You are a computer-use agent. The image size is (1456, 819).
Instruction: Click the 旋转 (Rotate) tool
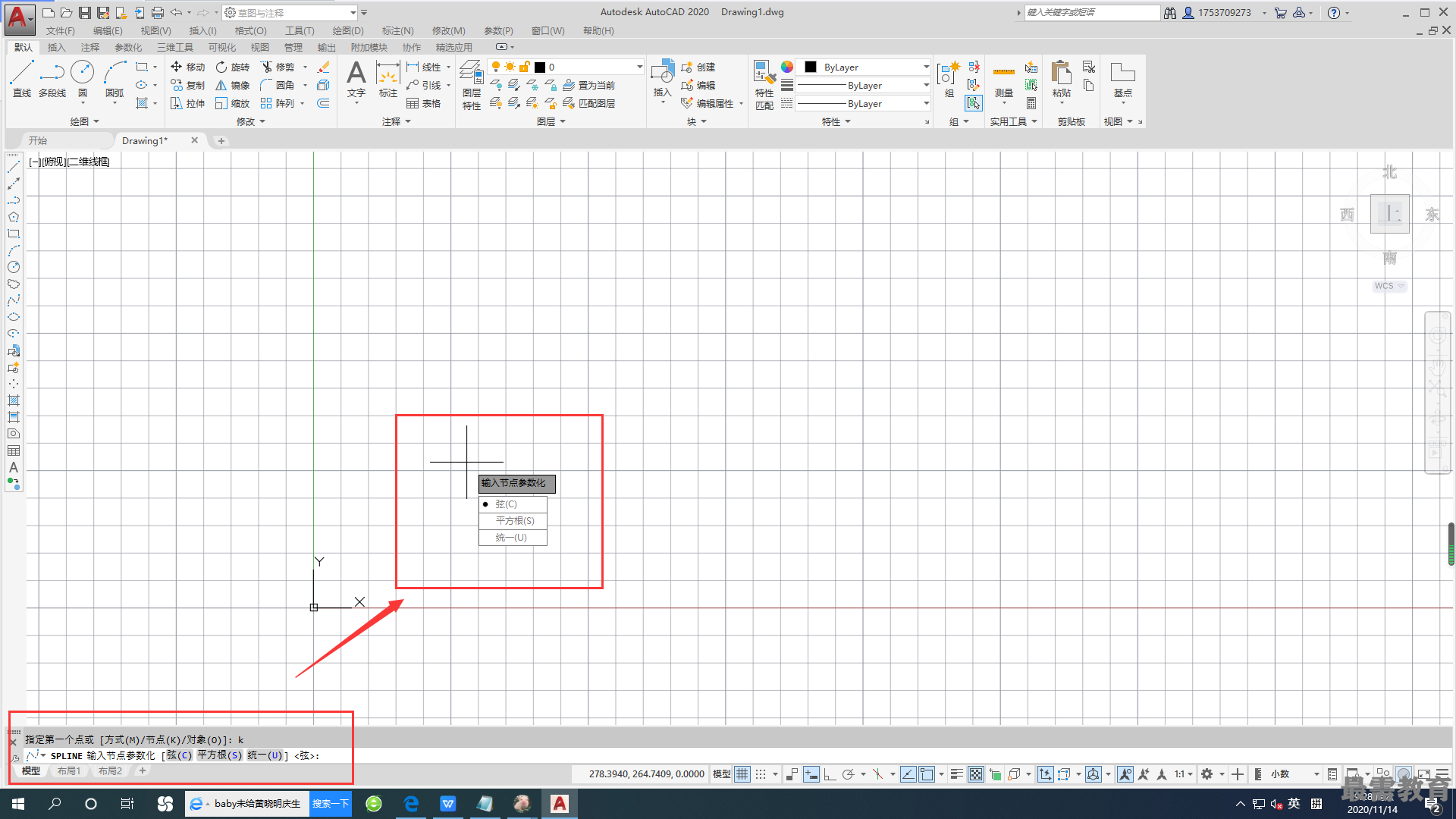232,67
